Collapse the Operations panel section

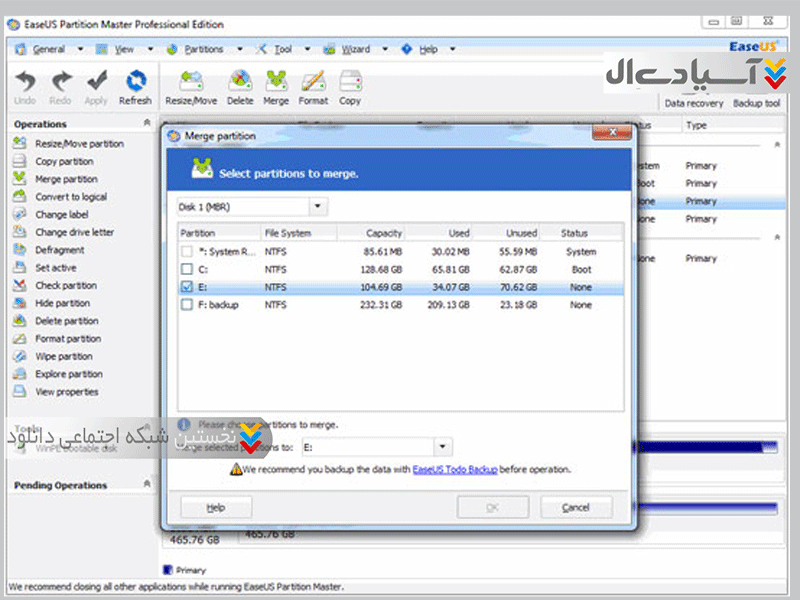(148, 124)
